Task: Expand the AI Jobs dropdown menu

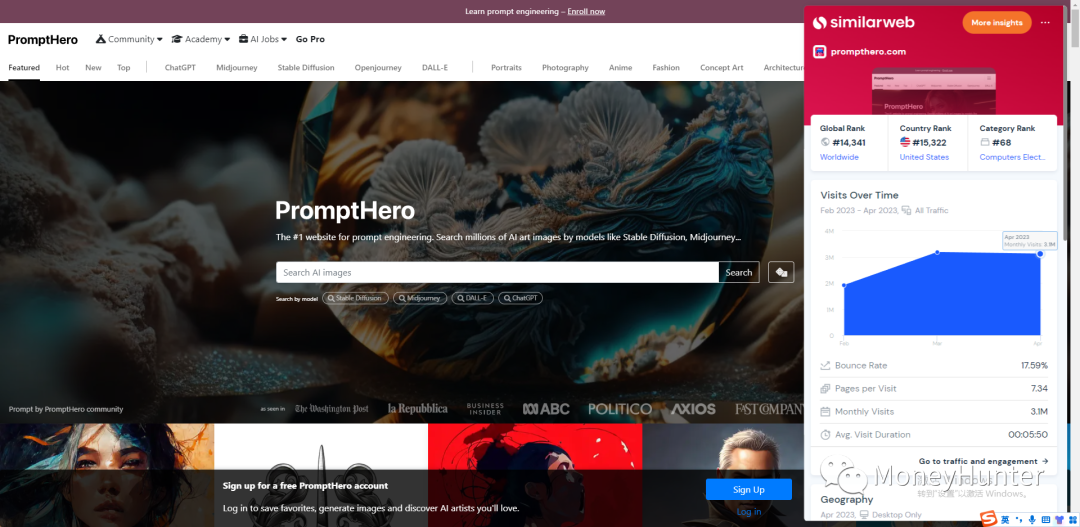Action: (262, 39)
